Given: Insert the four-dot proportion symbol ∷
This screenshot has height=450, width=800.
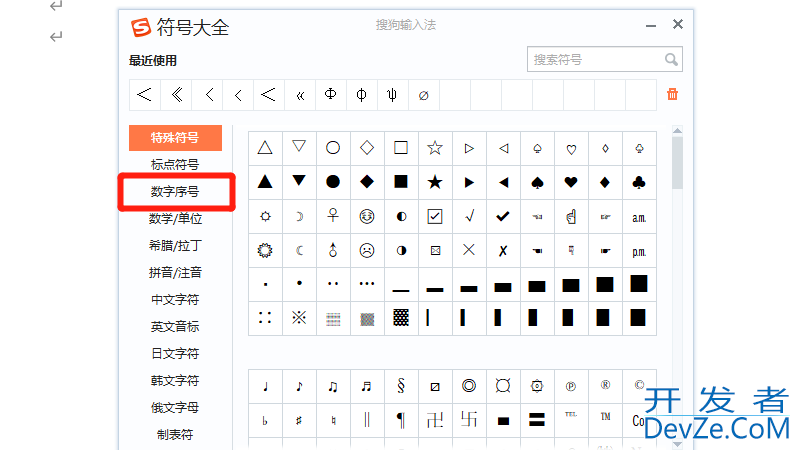Looking at the screenshot, I should [265, 318].
